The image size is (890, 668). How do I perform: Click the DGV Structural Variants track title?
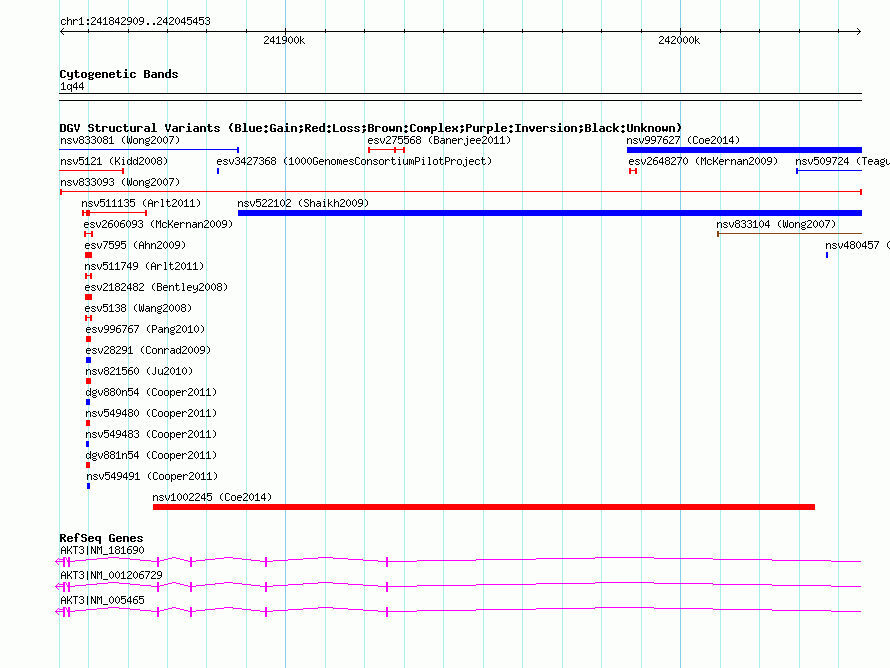tap(370, 128)
